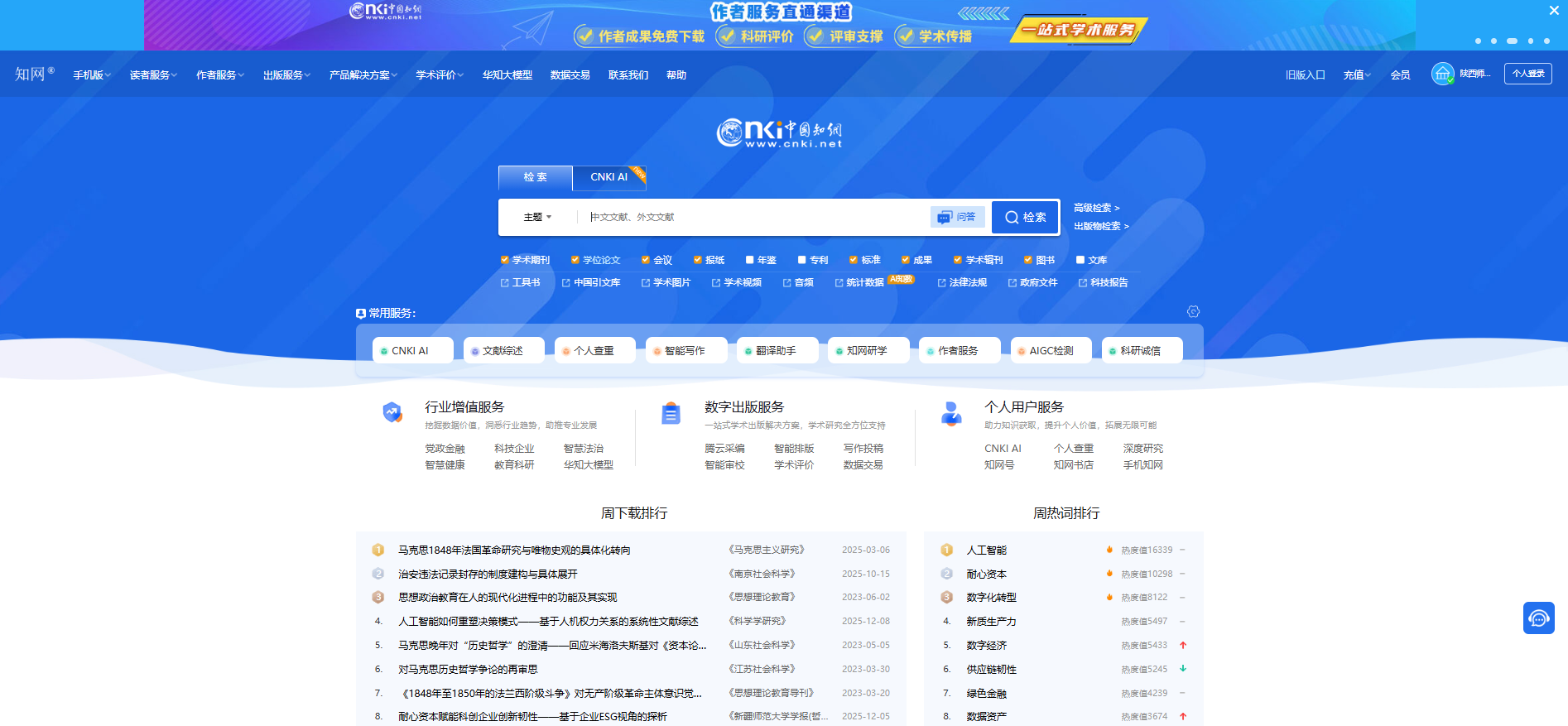This screenshot has height=726, width=1568.
Task: Click the flame icon beside 人工智能
Action: (1109, 550)
